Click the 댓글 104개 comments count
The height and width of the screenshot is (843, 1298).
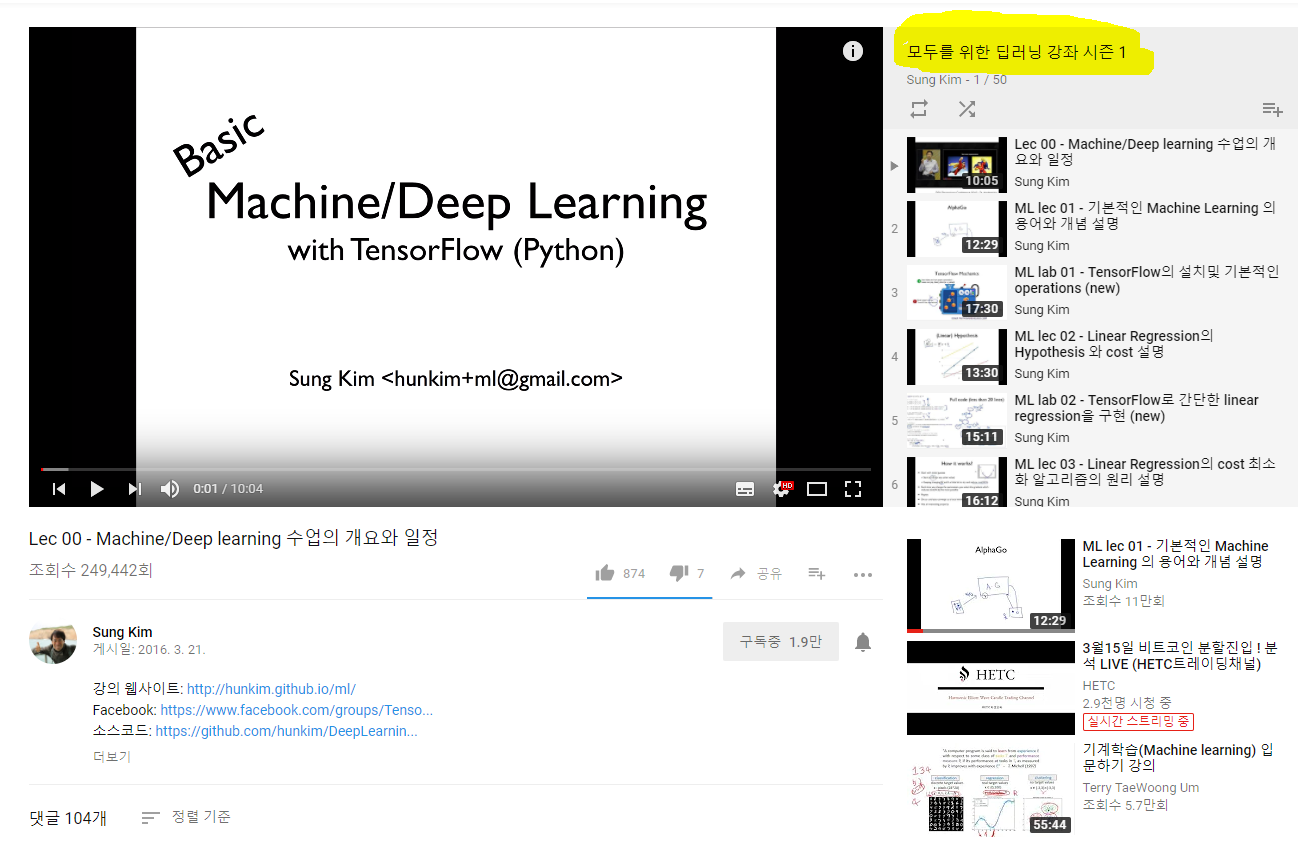point(68,818)
